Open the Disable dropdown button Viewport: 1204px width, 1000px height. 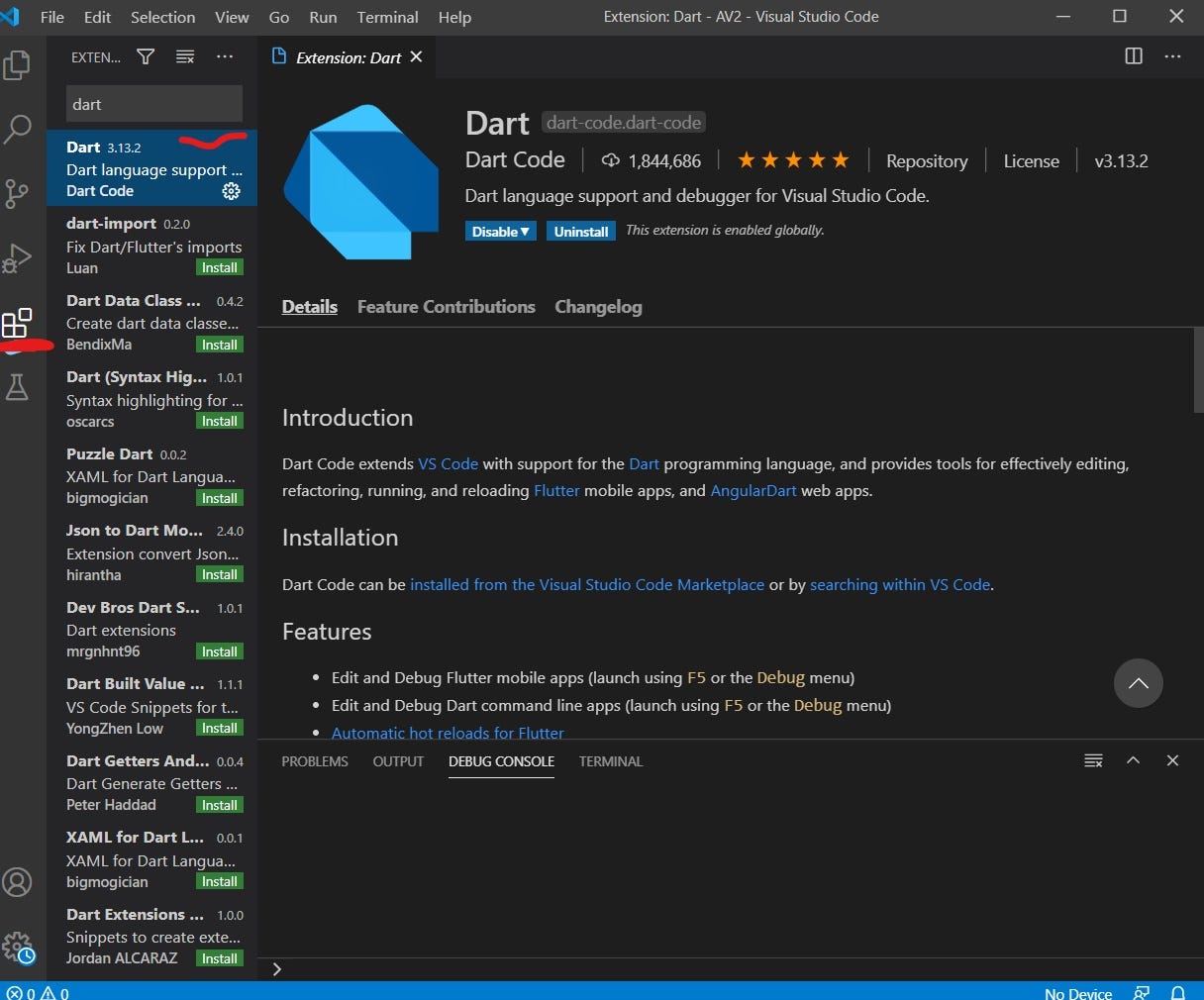pyautogui.click(x=501, y=231)
